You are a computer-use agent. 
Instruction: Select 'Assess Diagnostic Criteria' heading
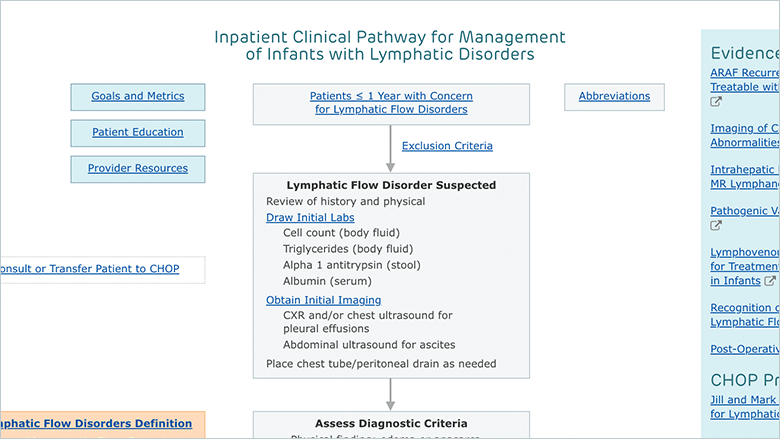391,424
